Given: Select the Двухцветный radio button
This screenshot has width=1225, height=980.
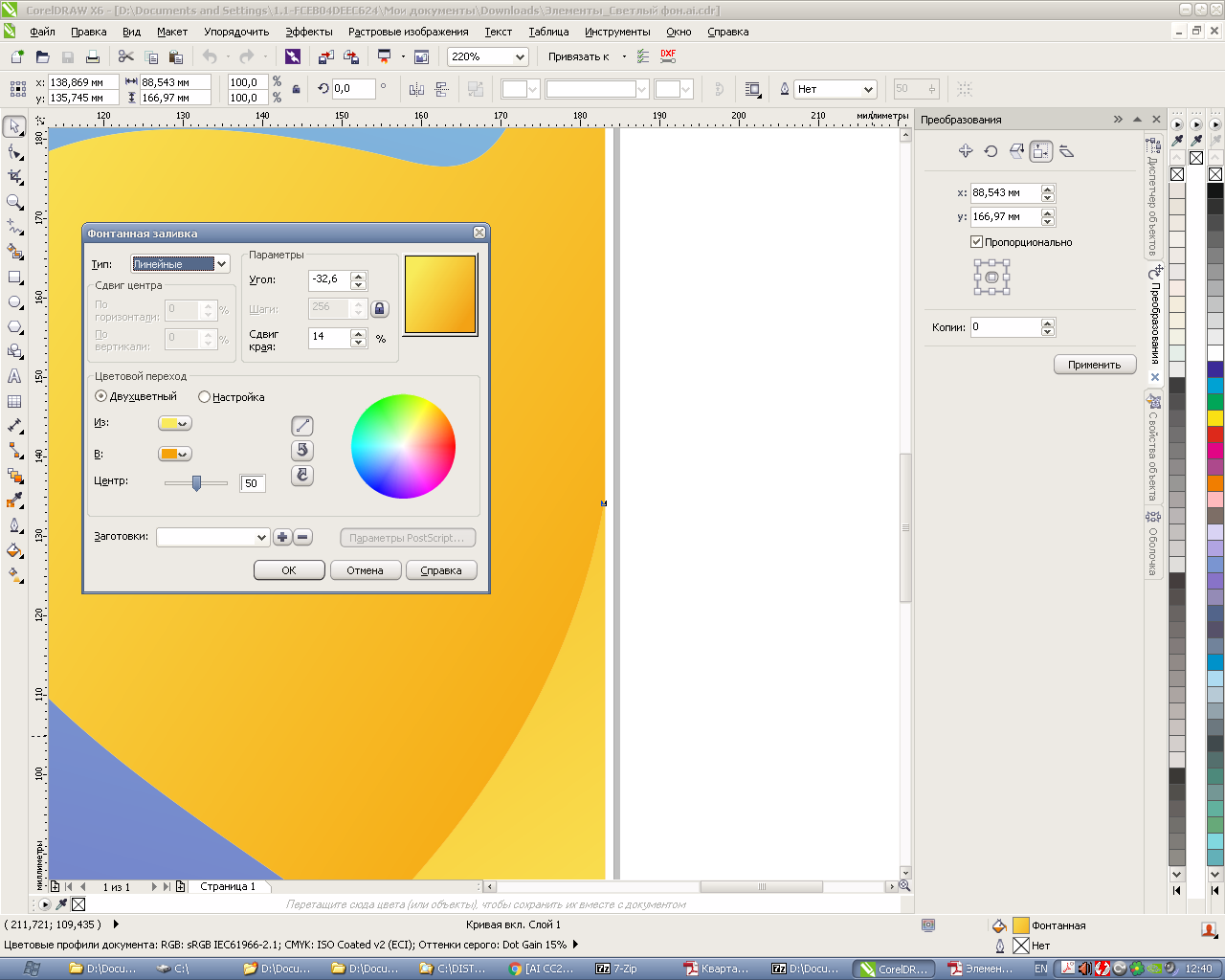Looking at the screenshot, I should pos(101,396).
